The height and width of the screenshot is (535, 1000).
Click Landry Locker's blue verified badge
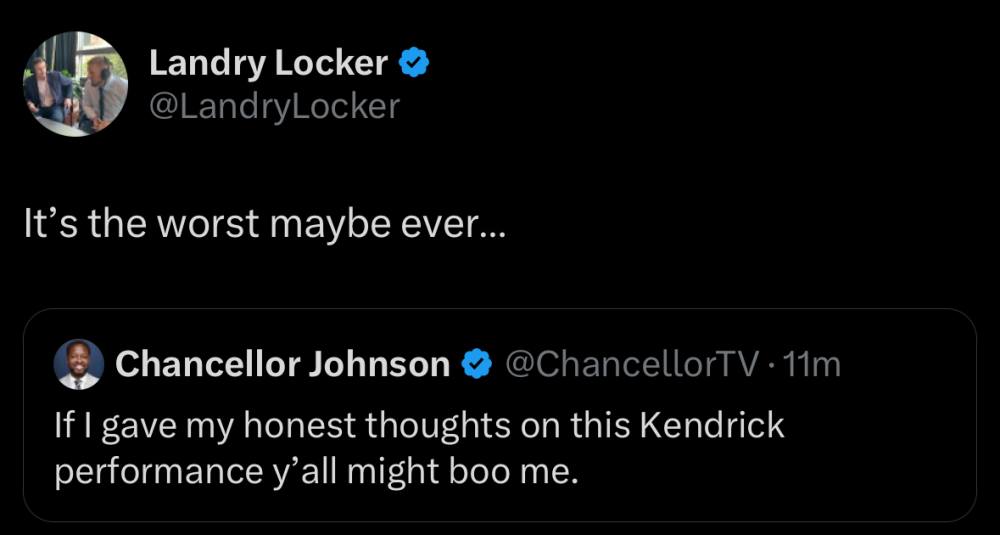[414, 64]
